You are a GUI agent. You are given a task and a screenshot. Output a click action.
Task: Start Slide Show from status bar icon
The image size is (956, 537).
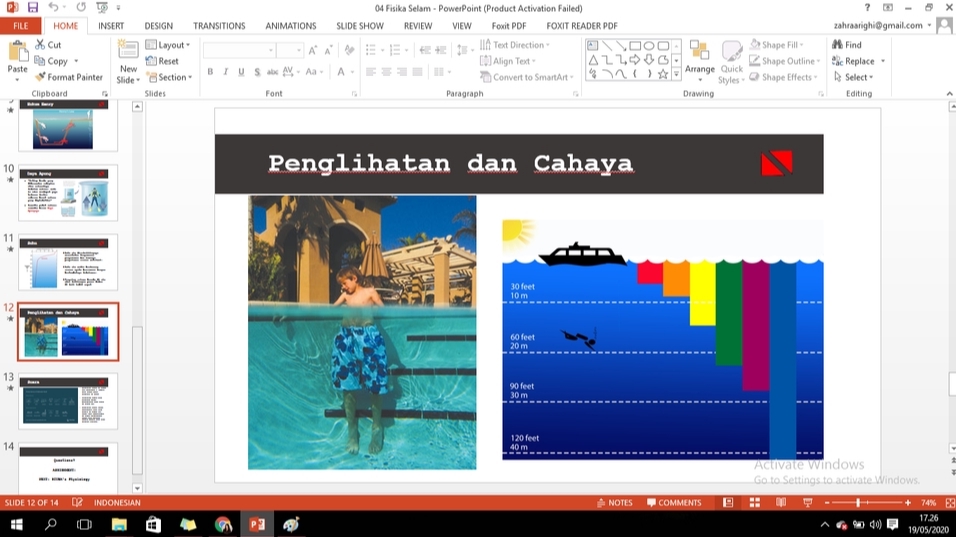[x=807, y=502]
